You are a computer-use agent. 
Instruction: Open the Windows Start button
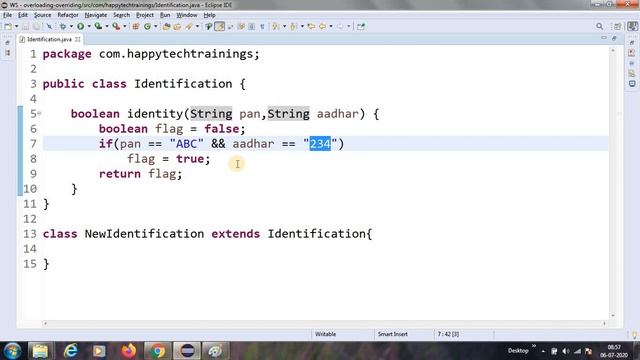(12, 351)
